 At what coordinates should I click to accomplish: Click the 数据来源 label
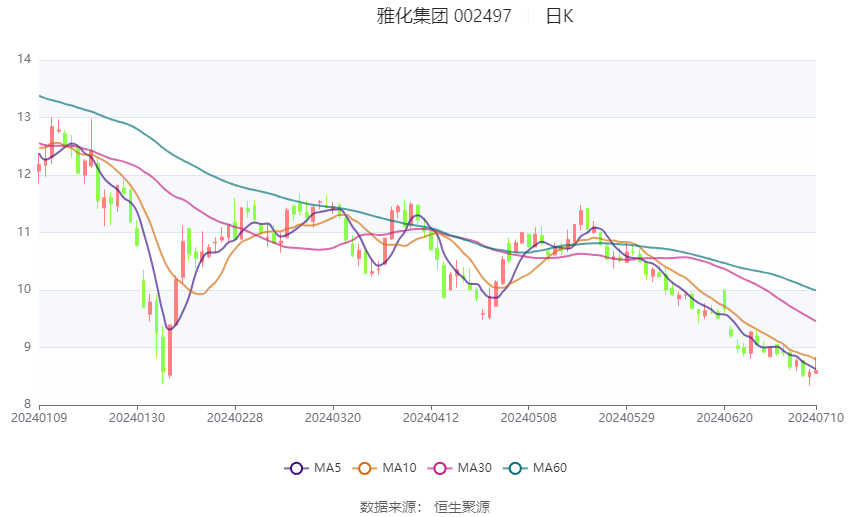pyautogui.click(x=388, y=507)
